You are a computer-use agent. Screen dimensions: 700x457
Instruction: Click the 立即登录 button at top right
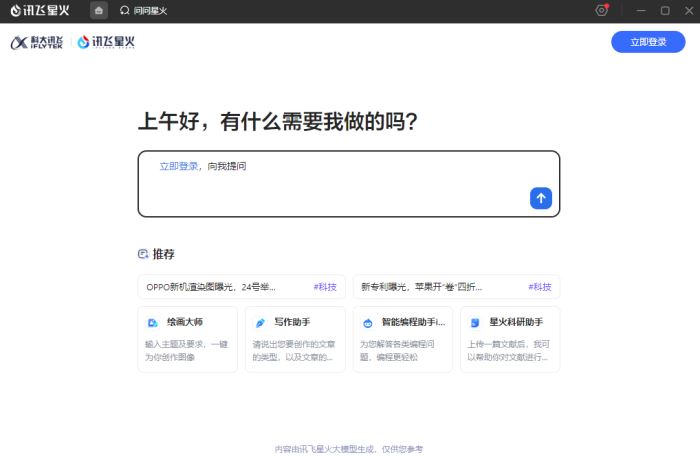pyautogui.click(x=648, y=42)
